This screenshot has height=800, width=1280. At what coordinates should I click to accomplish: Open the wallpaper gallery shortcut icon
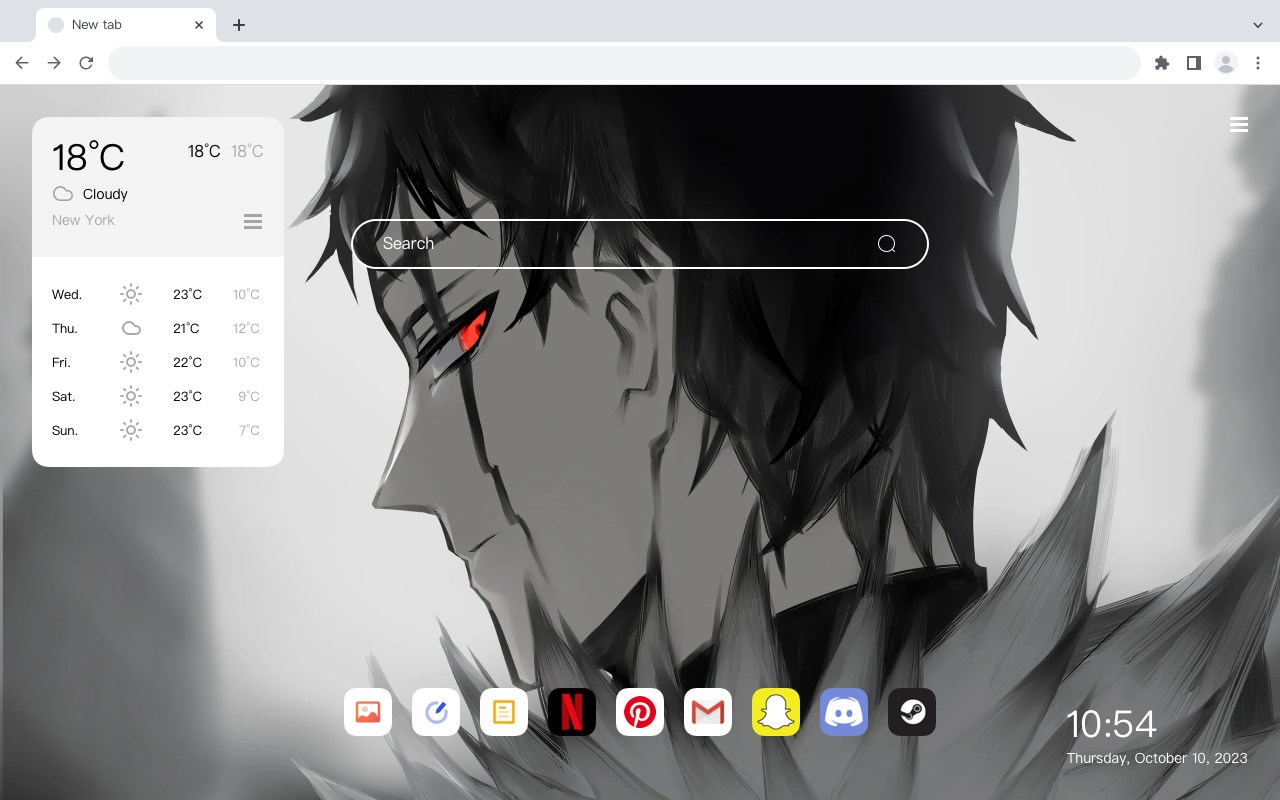[x=368, y=712]
